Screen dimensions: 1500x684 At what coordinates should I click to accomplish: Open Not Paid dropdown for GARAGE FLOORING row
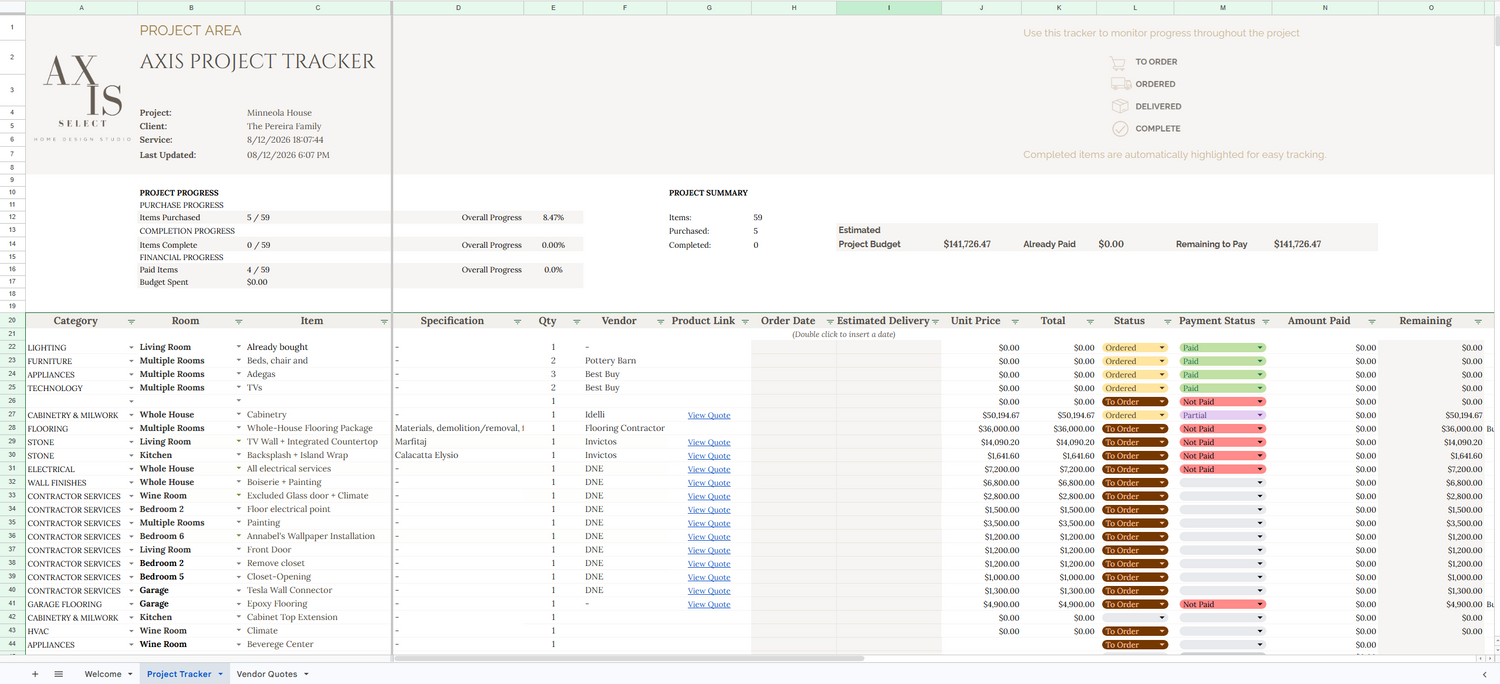click(x=1259, y=605)
